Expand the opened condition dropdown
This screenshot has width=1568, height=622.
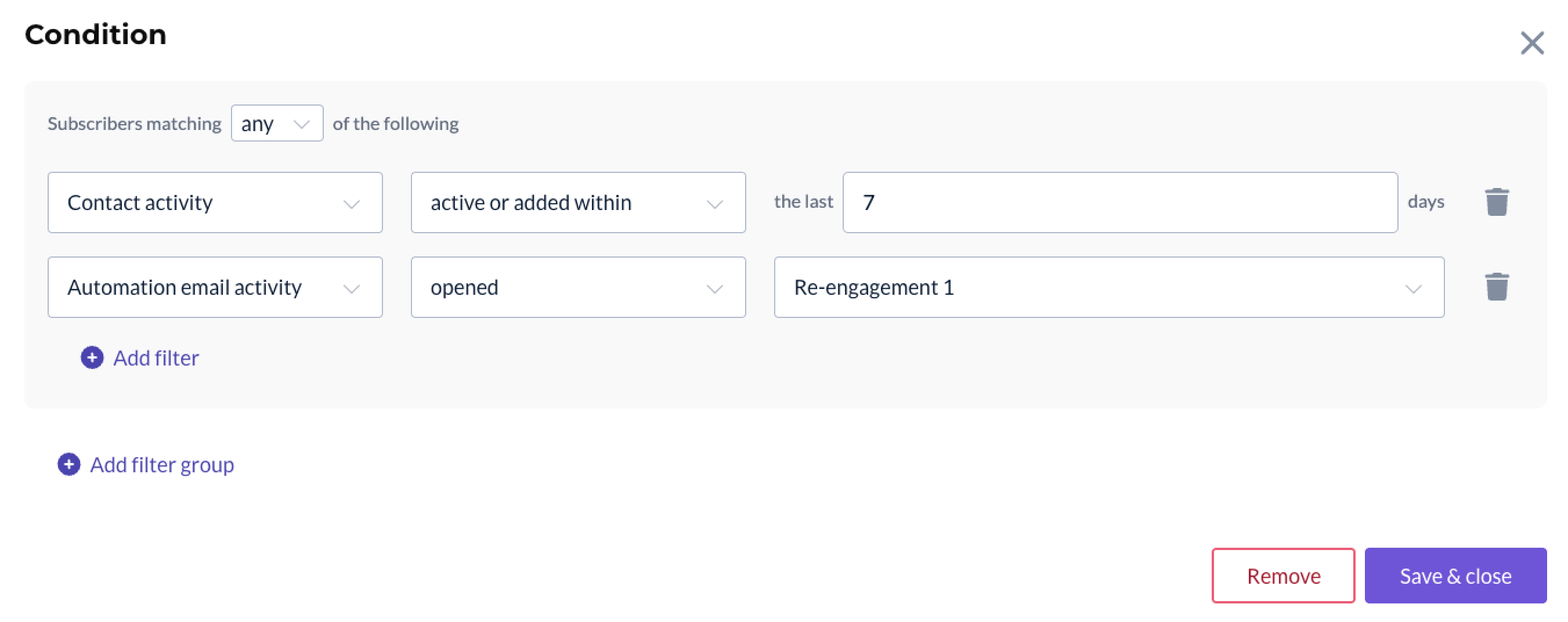577,287
